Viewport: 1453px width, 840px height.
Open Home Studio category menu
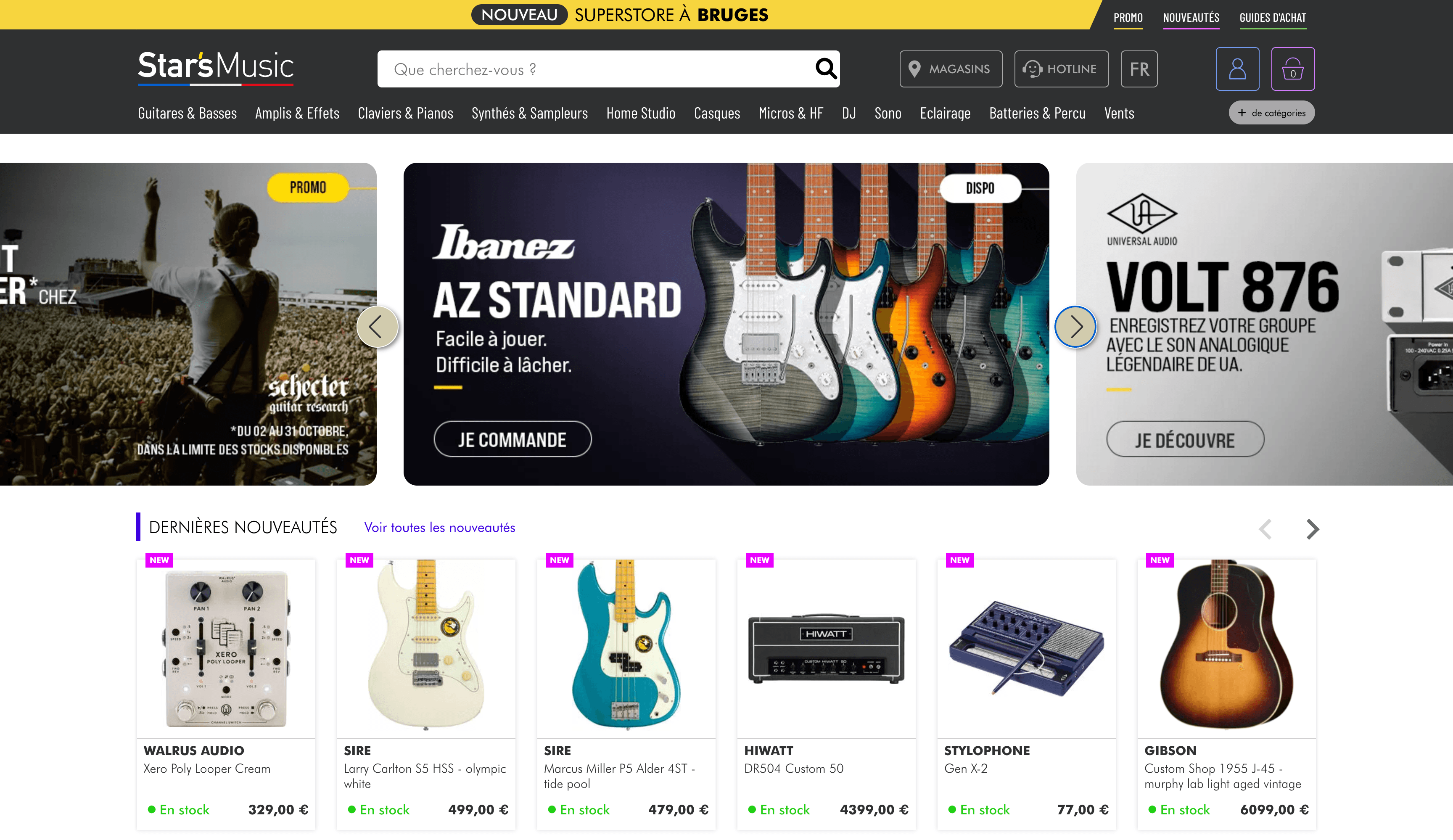pos(641,114)
